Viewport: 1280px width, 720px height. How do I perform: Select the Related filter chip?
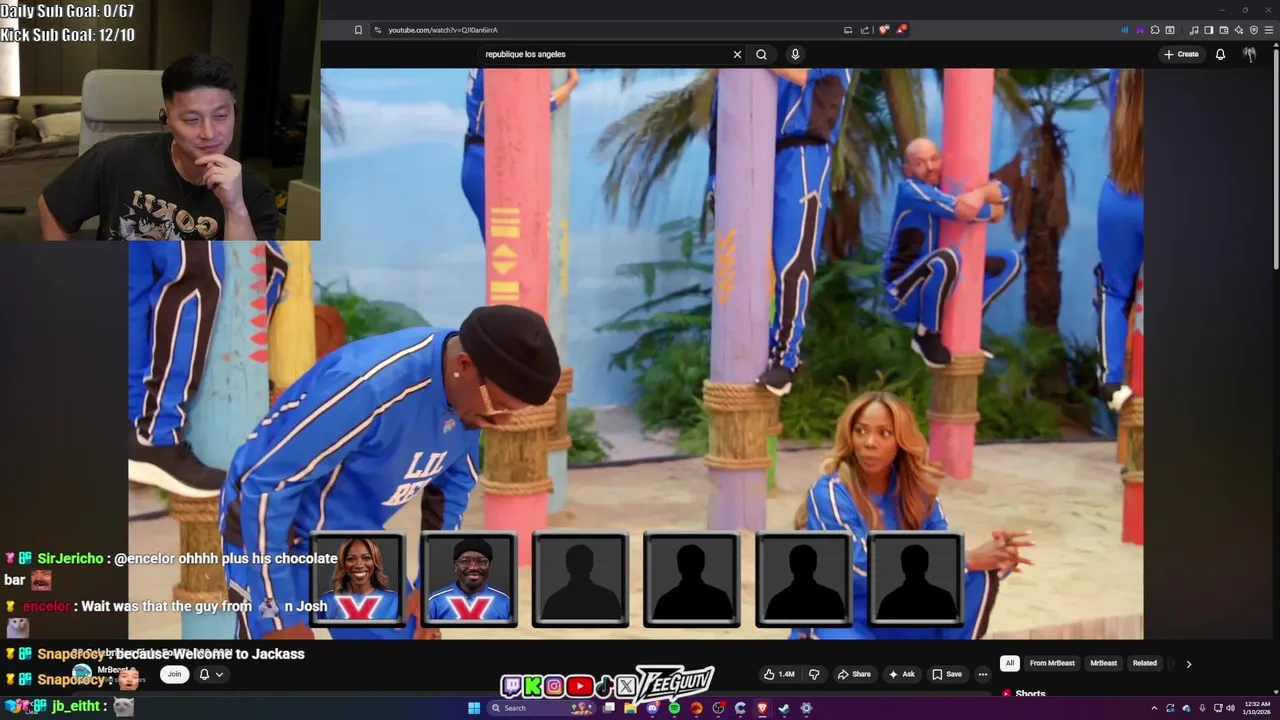tap(1145, 663)
